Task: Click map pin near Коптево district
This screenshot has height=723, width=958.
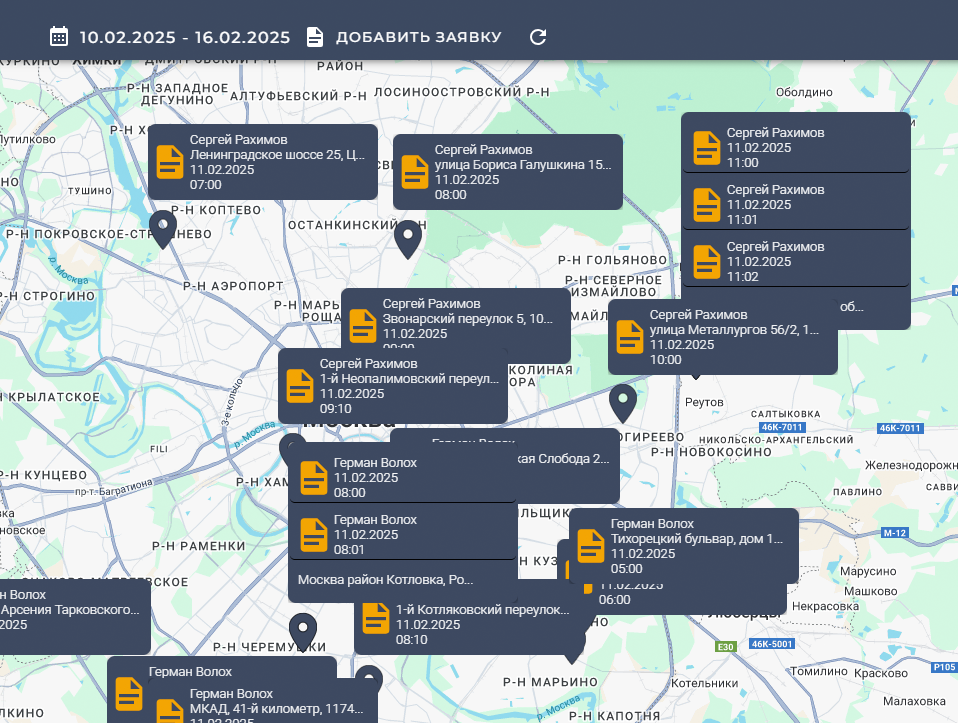Action: tap(163, 228)
